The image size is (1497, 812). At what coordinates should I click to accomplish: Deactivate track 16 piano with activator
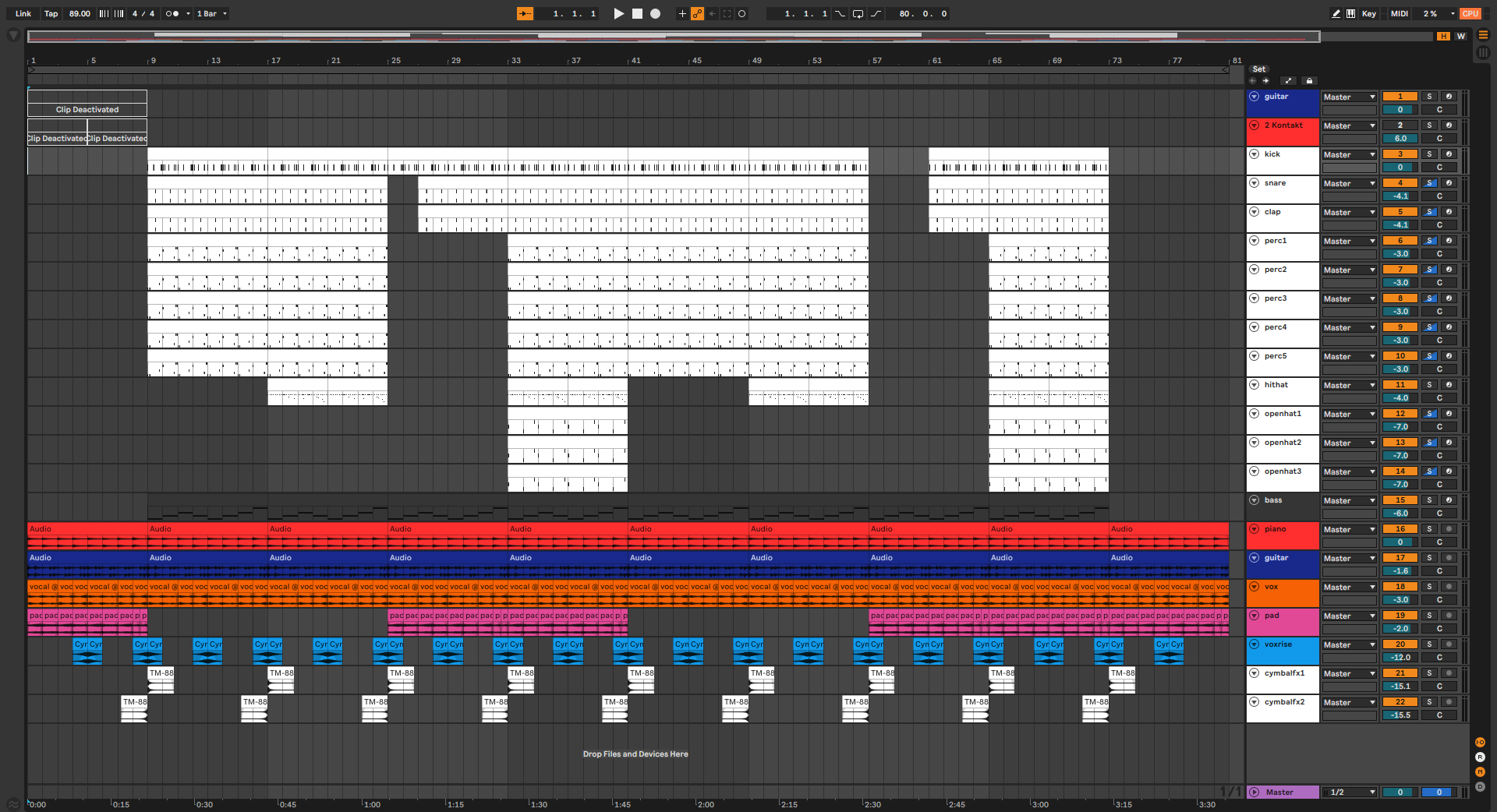click(1400, 529)
